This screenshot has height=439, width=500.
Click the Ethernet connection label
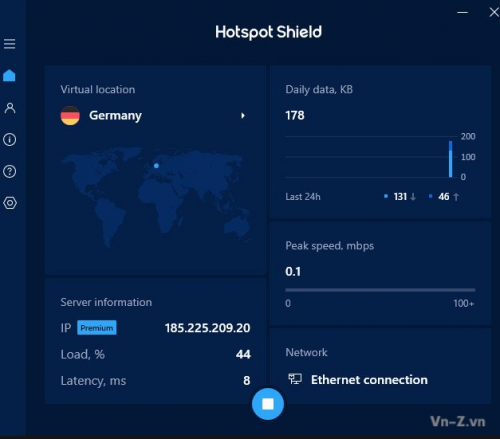(369, 380)
